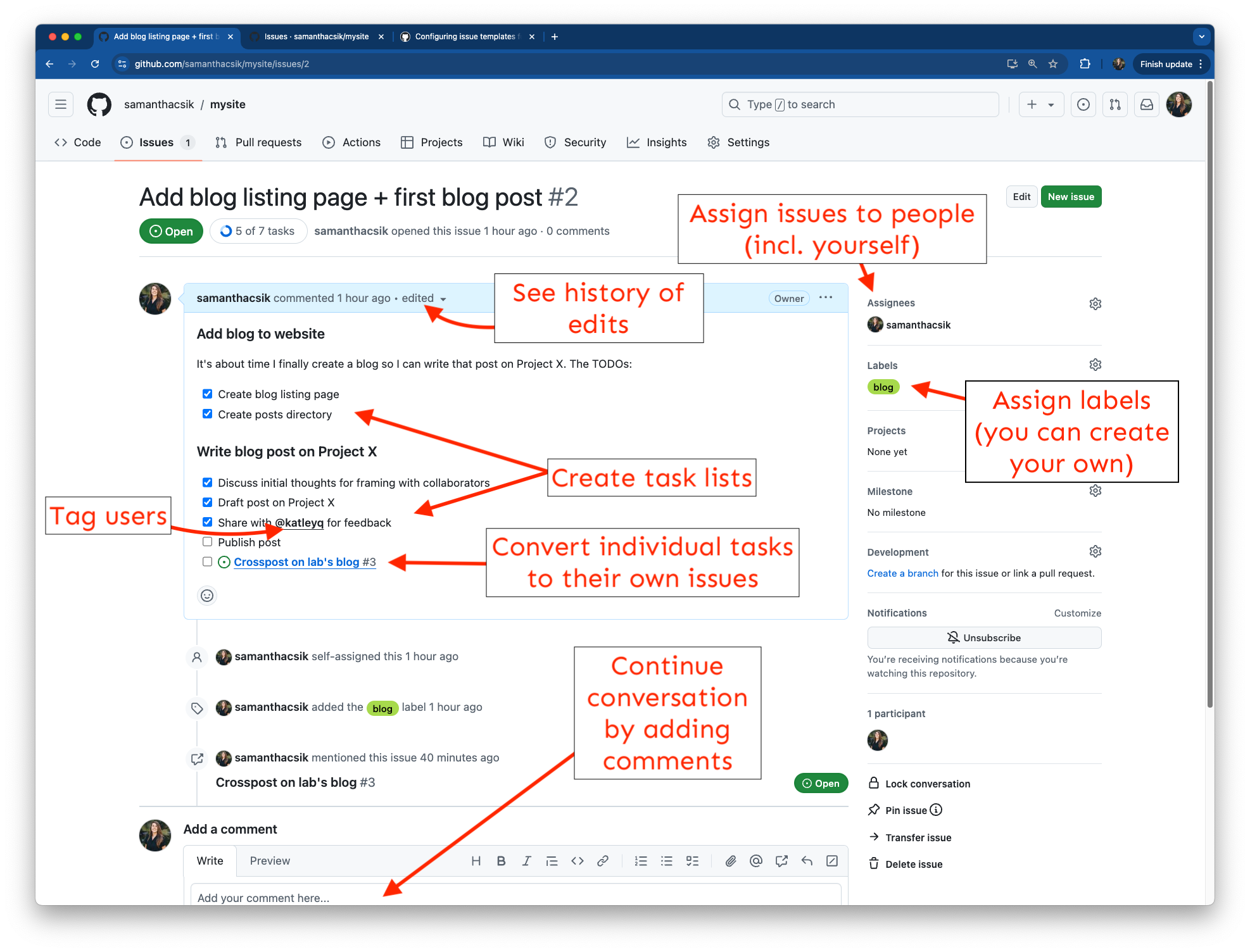
Task: Click the green blog label swatch
Action: click(883, 387)
